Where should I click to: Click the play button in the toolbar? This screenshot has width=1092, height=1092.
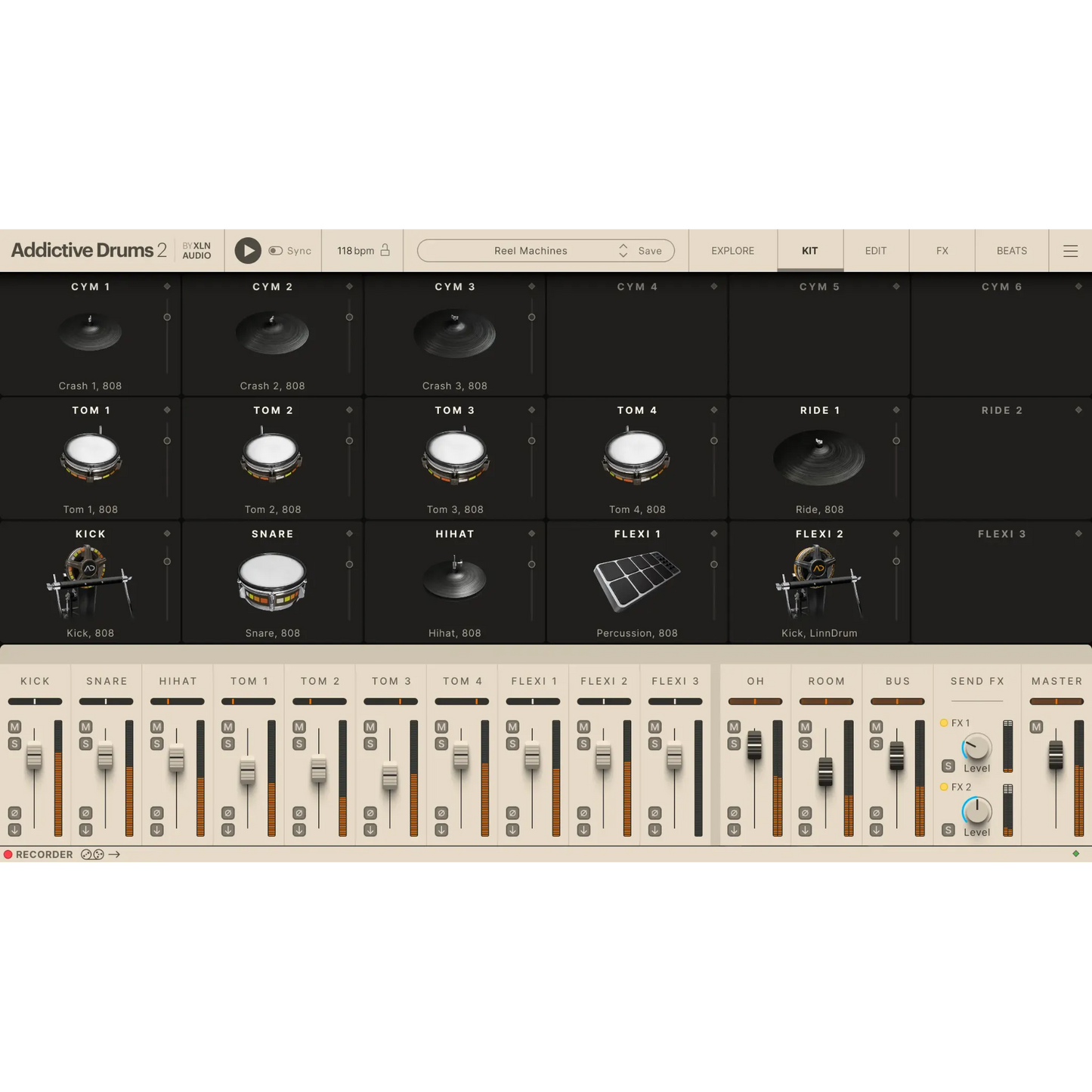click(247, 250)
